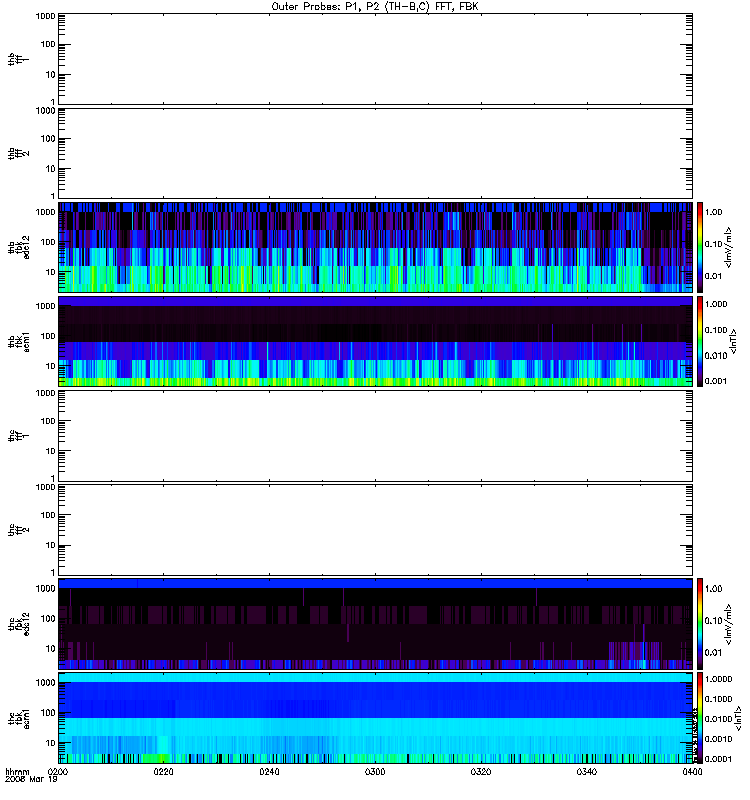Viewport: 750px width, 800px height.
Task: Click the '0240' time axis label
Action: (x=269, y=772)
